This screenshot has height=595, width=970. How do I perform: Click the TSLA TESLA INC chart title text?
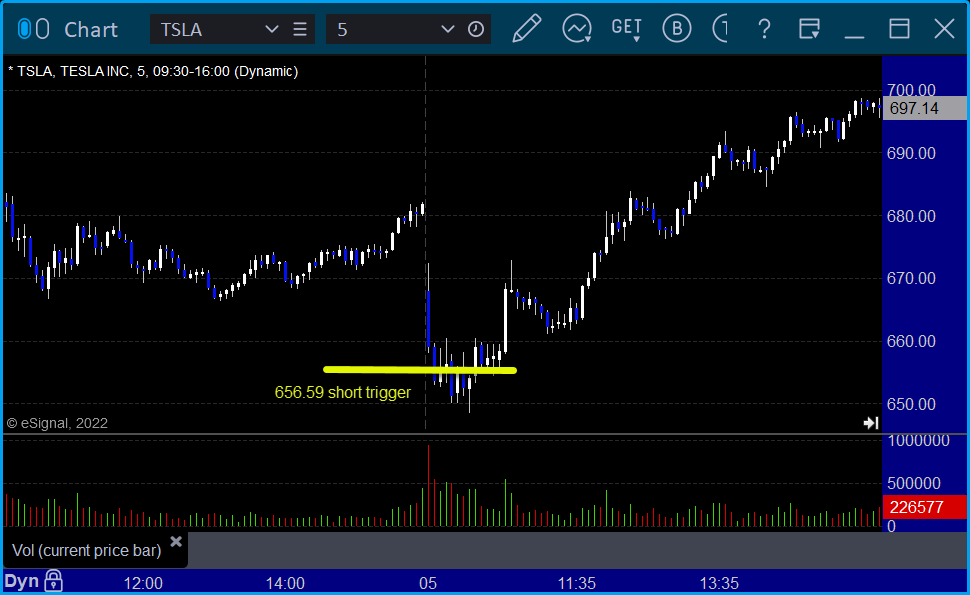153,71
